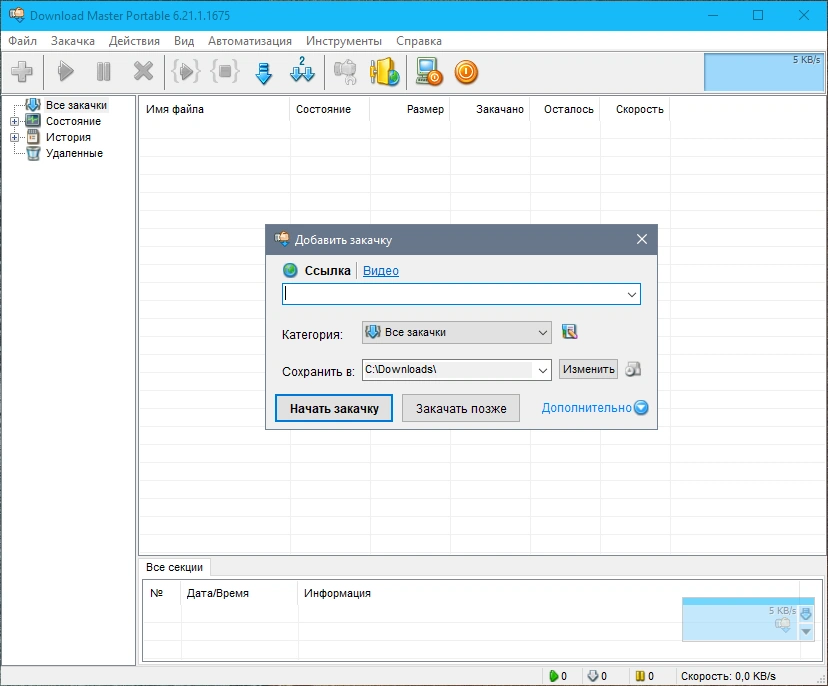The height and width of the screenshot is (686, 828).
Task: Sort by Скорость column header
Action: pos(635,109)
